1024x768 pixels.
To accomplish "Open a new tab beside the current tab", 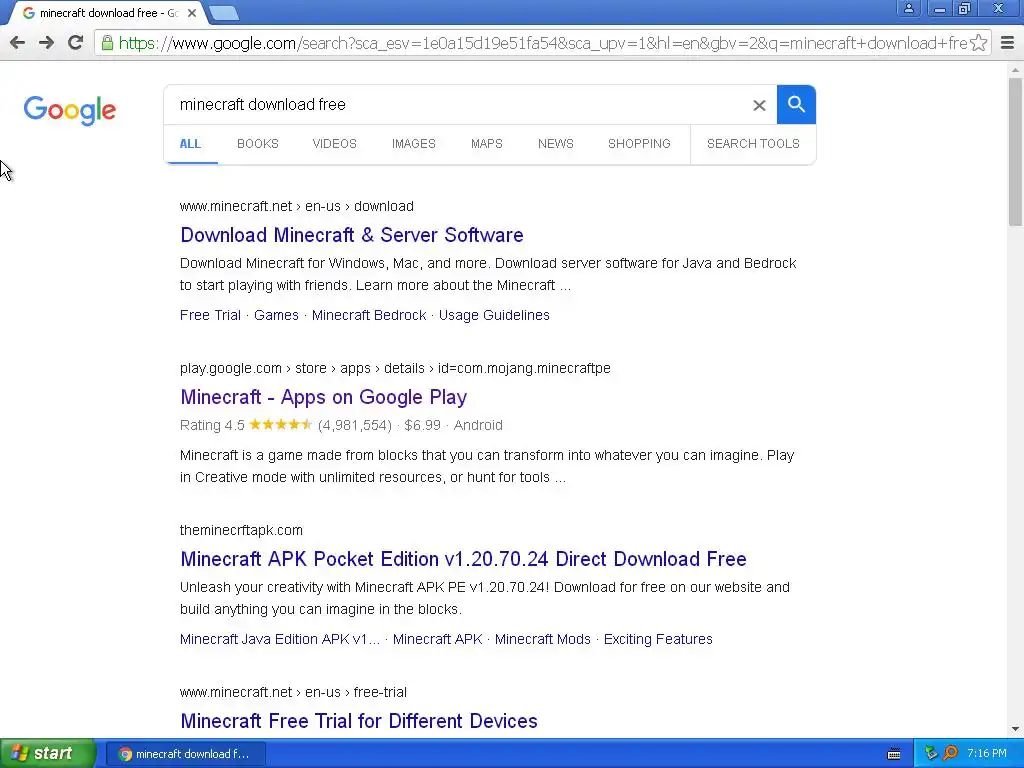I will [x=224, y=12].
